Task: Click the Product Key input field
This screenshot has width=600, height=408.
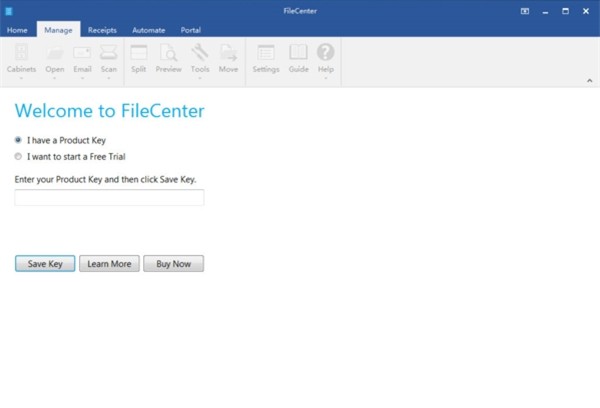Action: click(109, 197)
